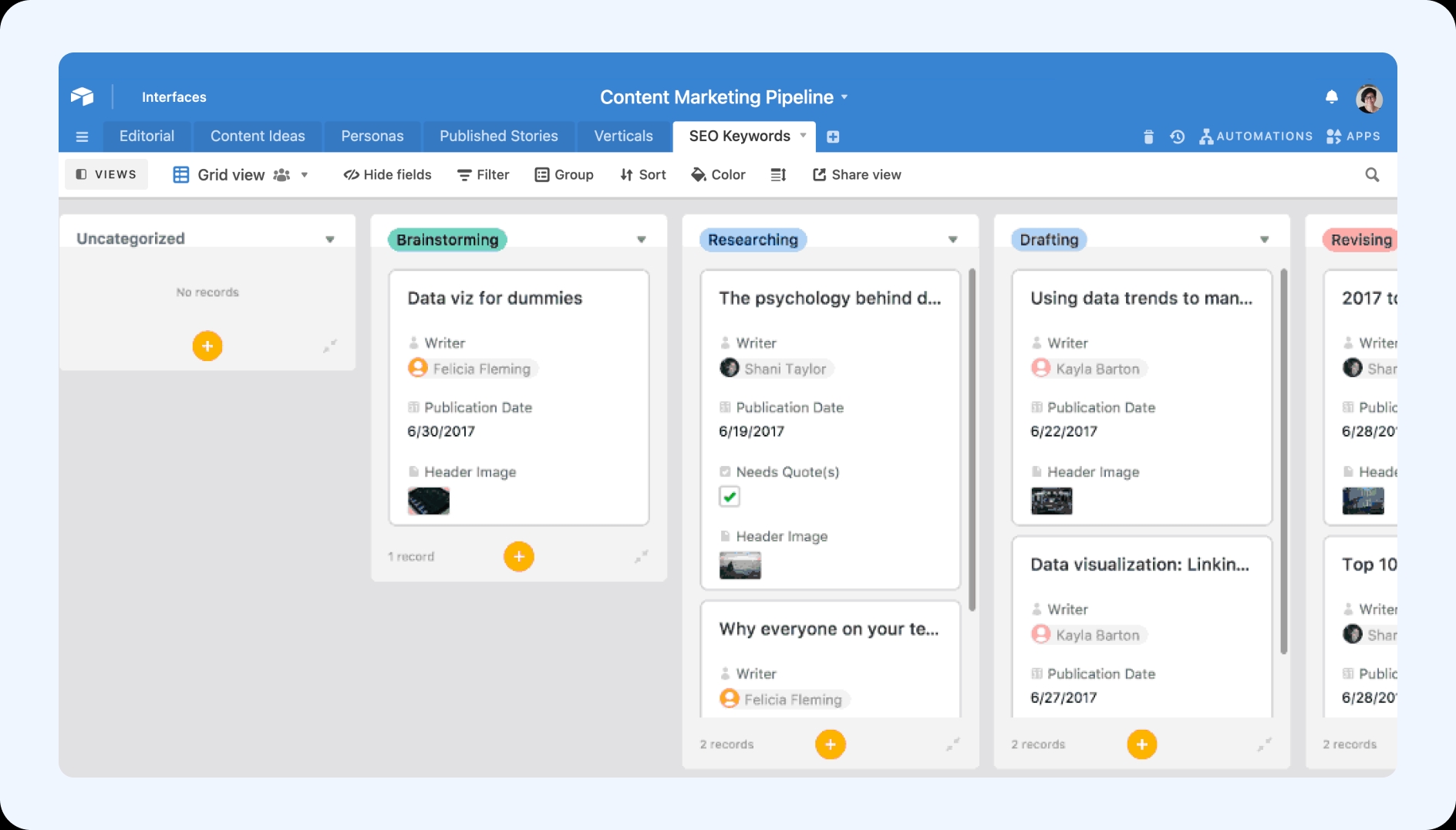Switch to Content Ideas tab
The height and width of the screenshot is (830, 1456).
tap(258, 137)
